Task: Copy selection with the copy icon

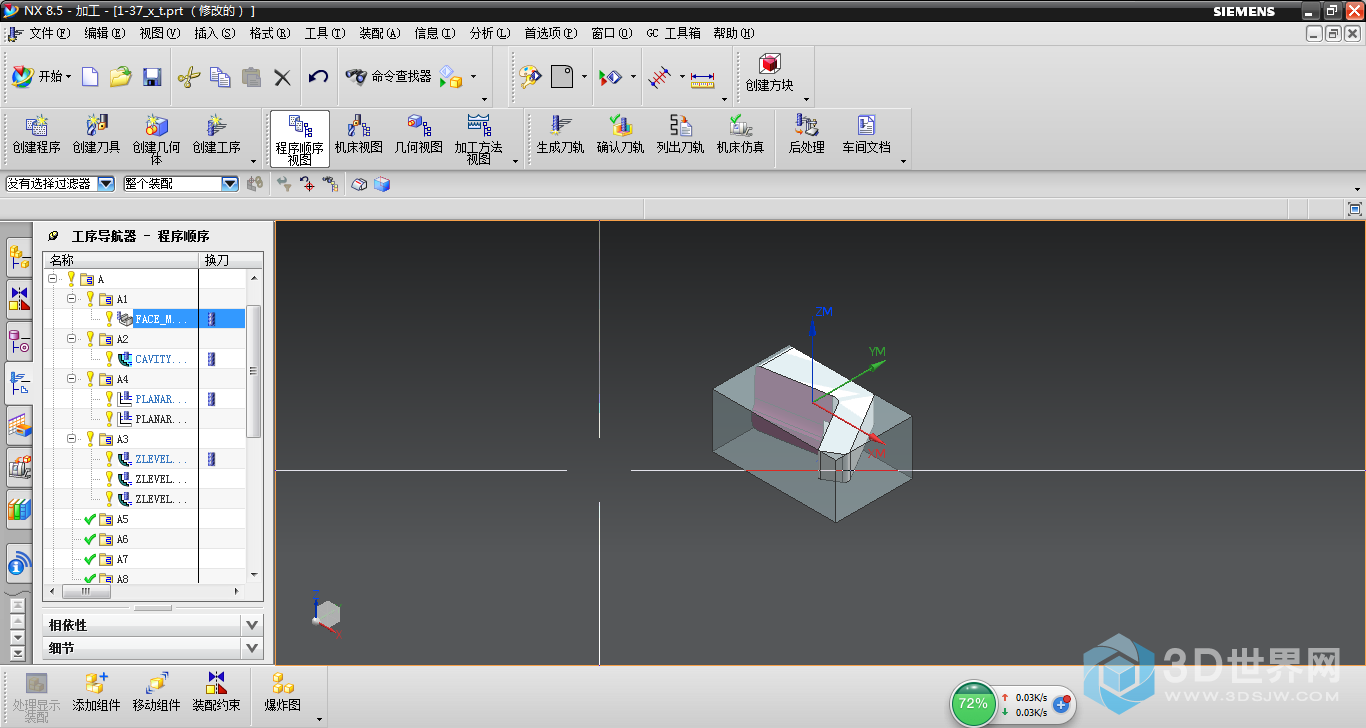Action: pos(220,76)
